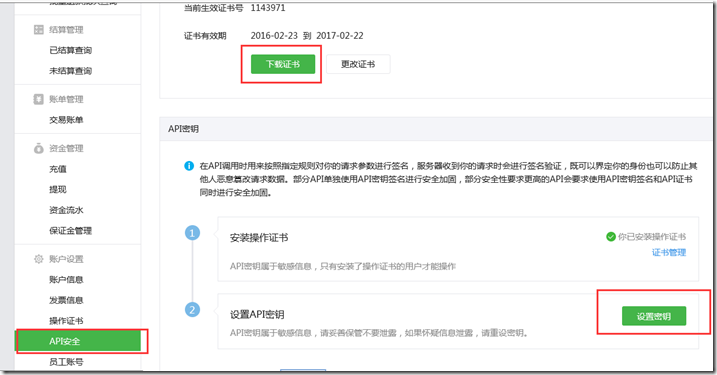Click the 下载证书 green button
The height and width of the screenshot is (375, 717).
point(283,64)
